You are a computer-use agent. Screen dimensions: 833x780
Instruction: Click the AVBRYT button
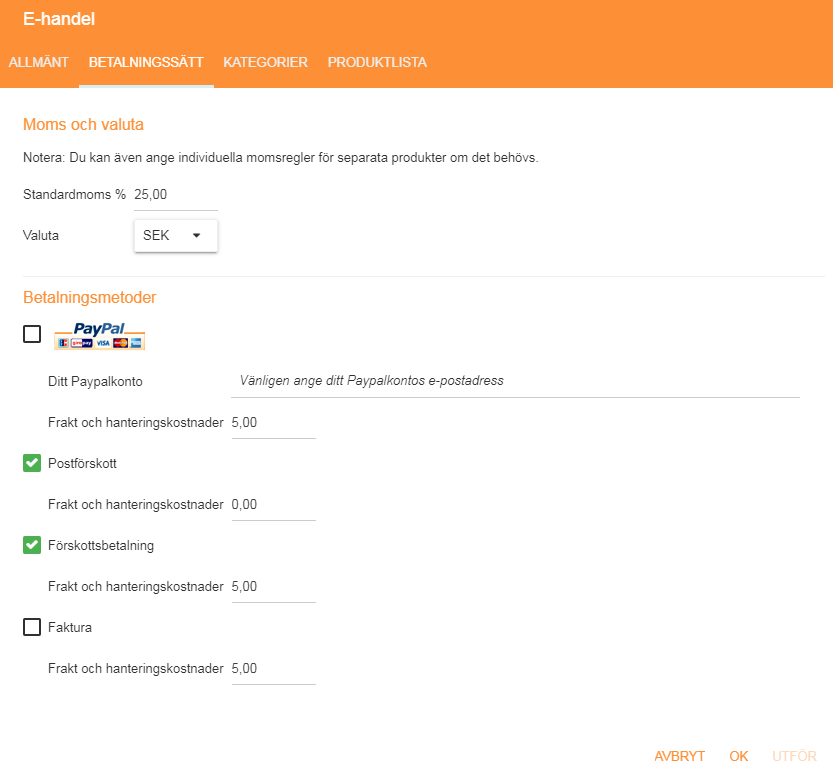point(679,756)
